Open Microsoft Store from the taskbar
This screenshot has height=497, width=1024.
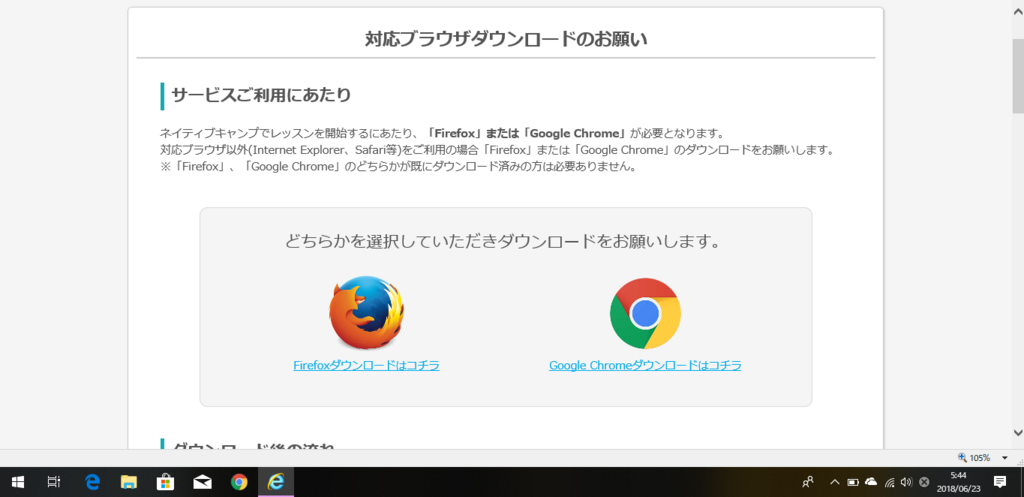coord(165,483)
